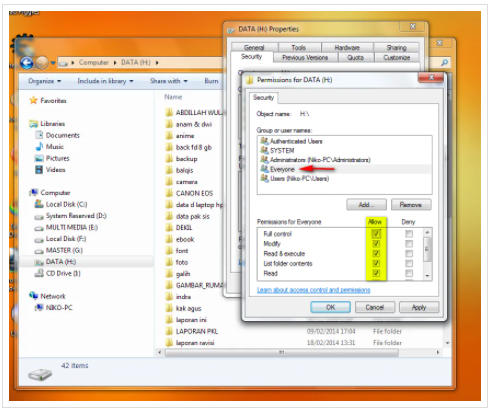Open recent locations dropdown beside navigation arrows
This screenshot has height=412, width=492.
[x=53, y=63]
